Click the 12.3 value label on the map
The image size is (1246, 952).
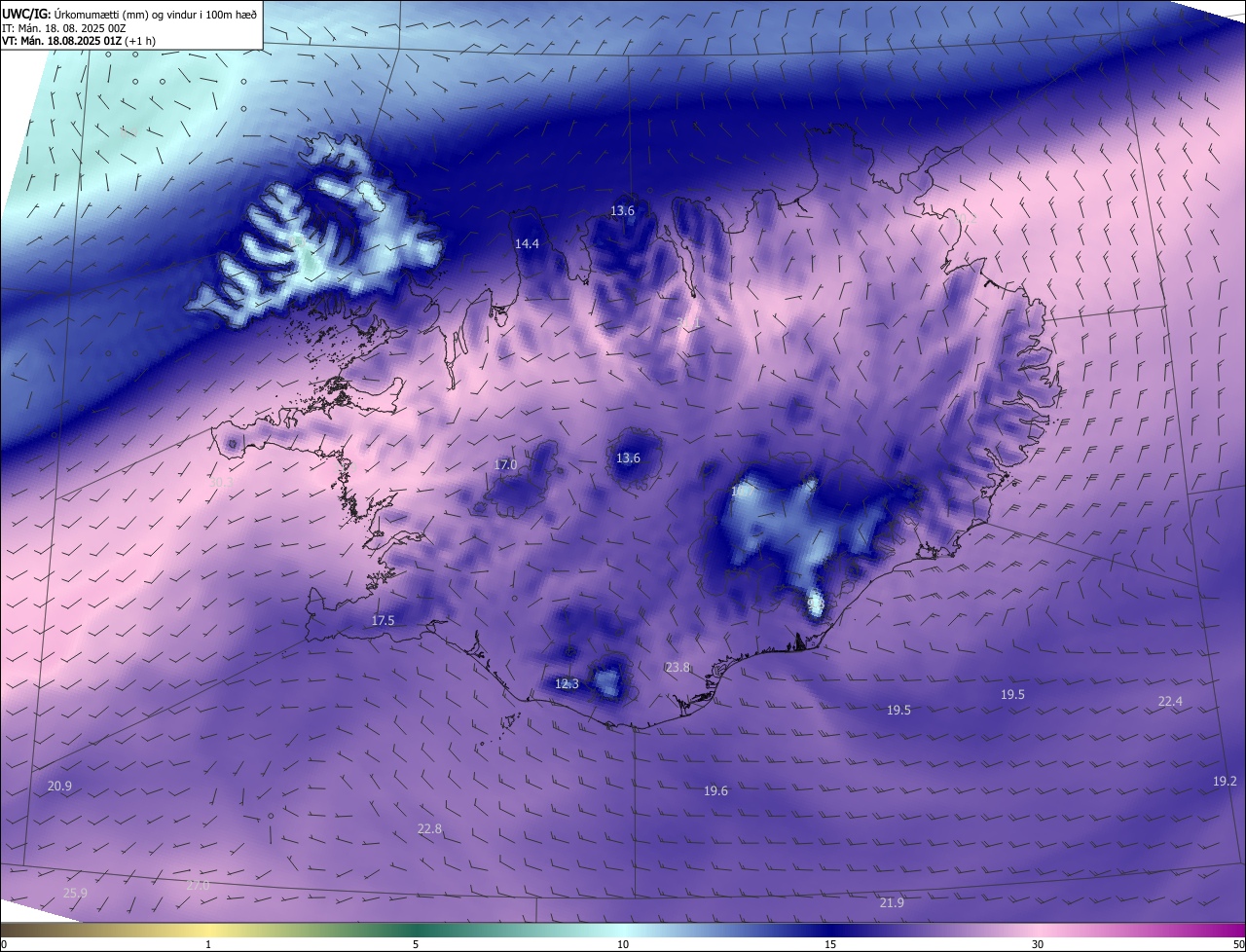coord(567,684)
